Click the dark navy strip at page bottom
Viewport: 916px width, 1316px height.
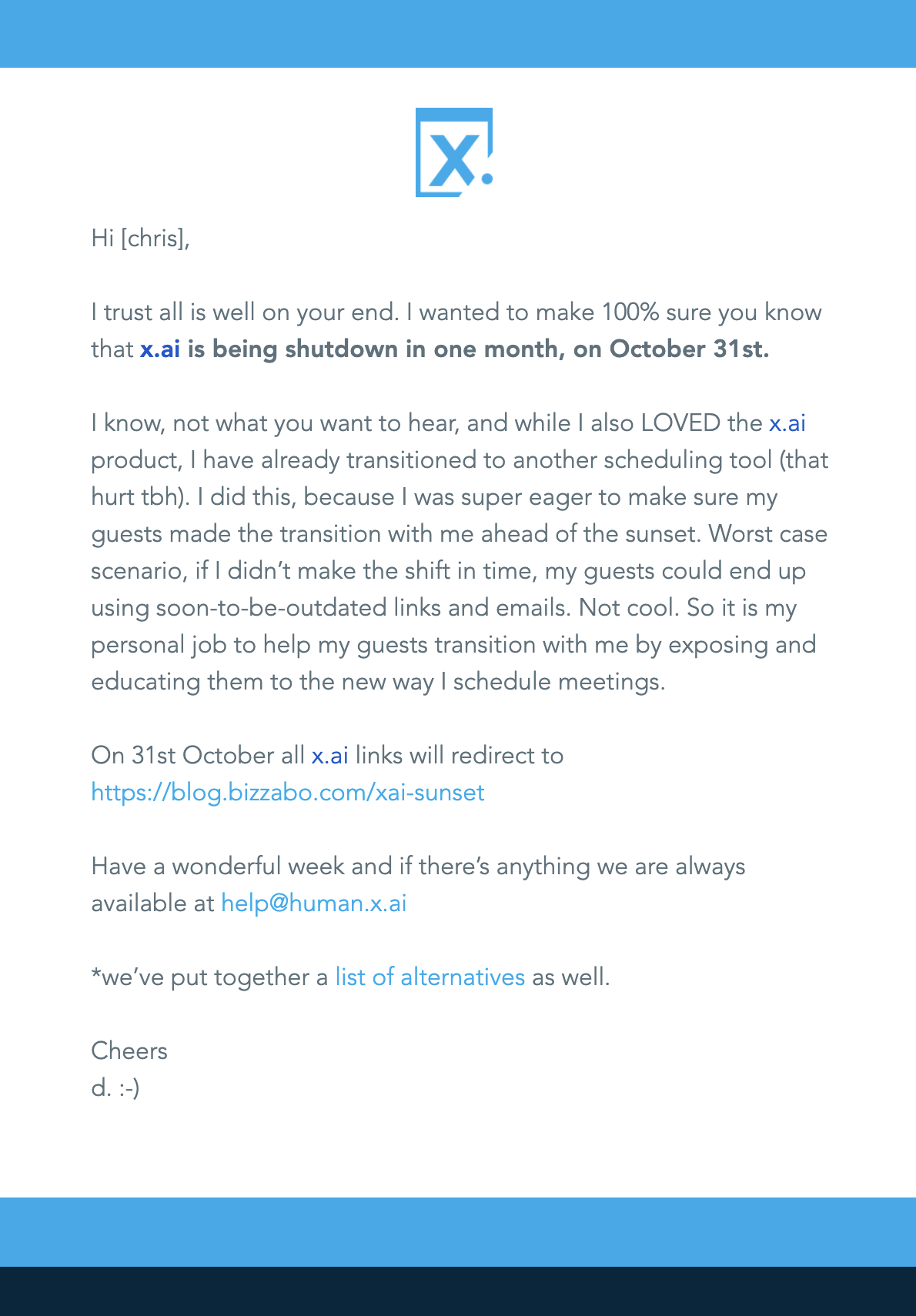coord(458,1291)
